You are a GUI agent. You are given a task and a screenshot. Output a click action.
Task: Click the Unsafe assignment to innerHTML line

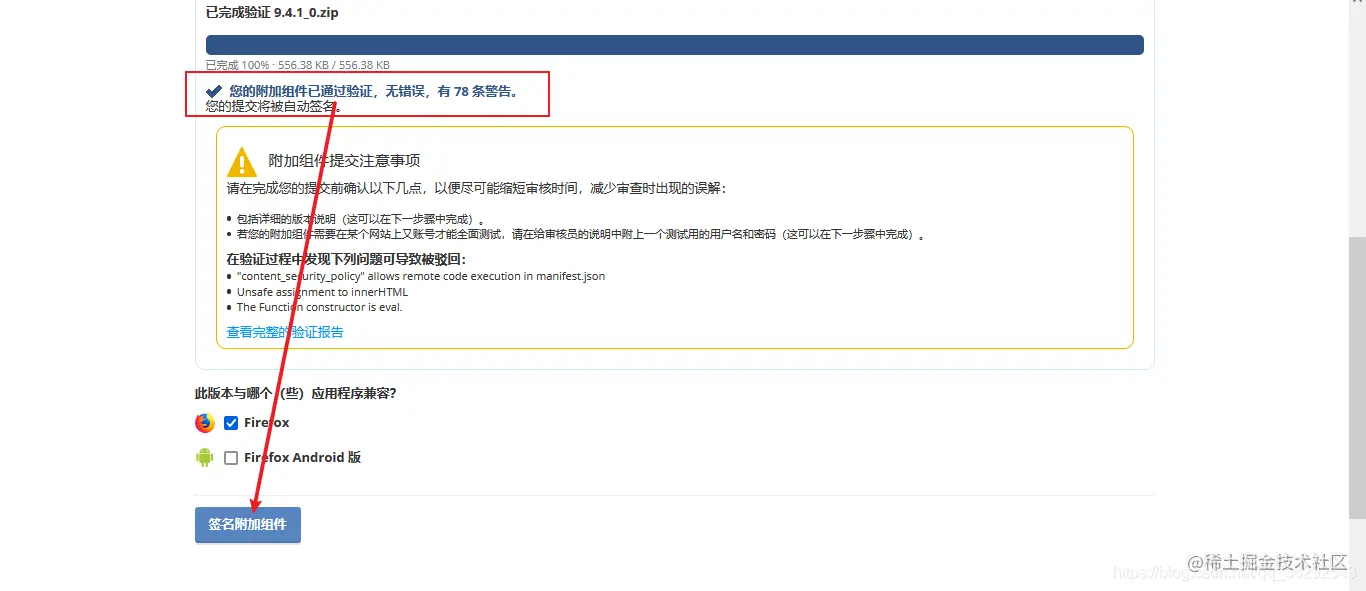322,292
